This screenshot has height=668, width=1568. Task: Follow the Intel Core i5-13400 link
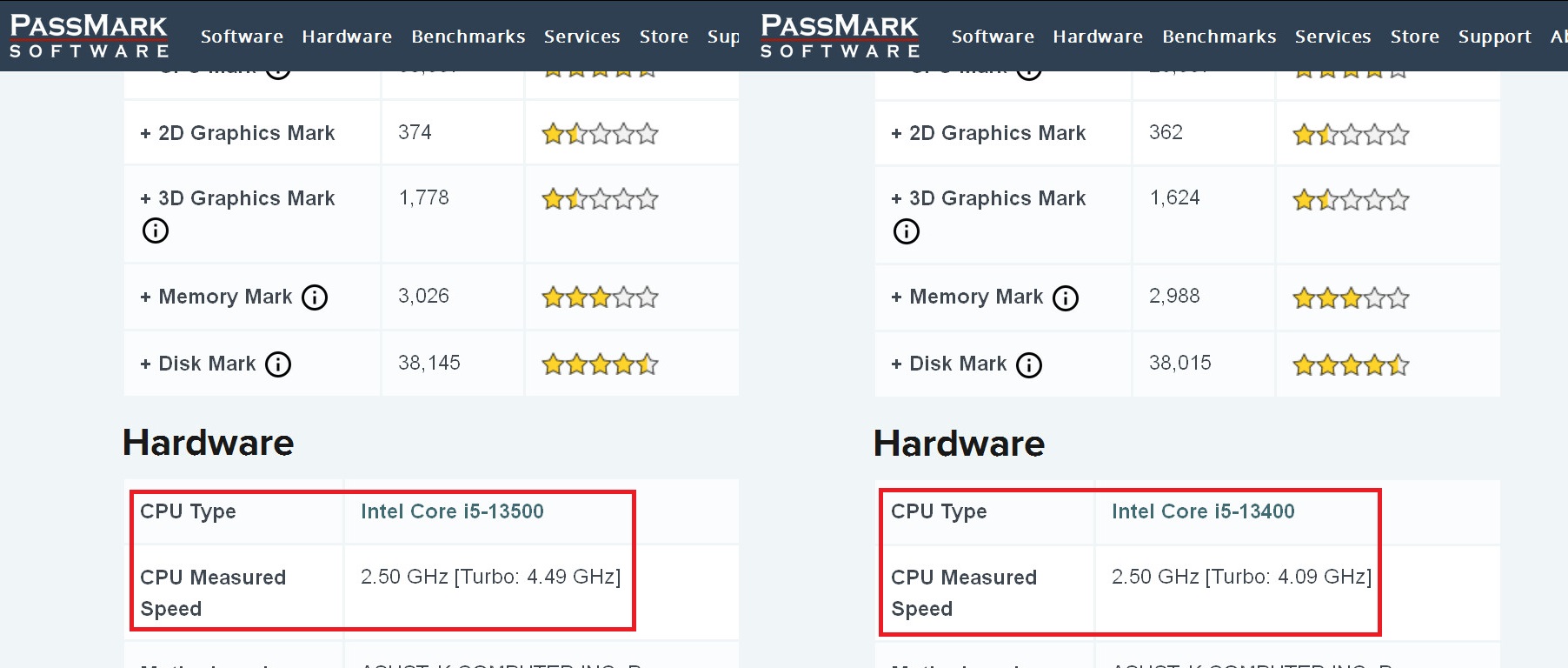1203,511
